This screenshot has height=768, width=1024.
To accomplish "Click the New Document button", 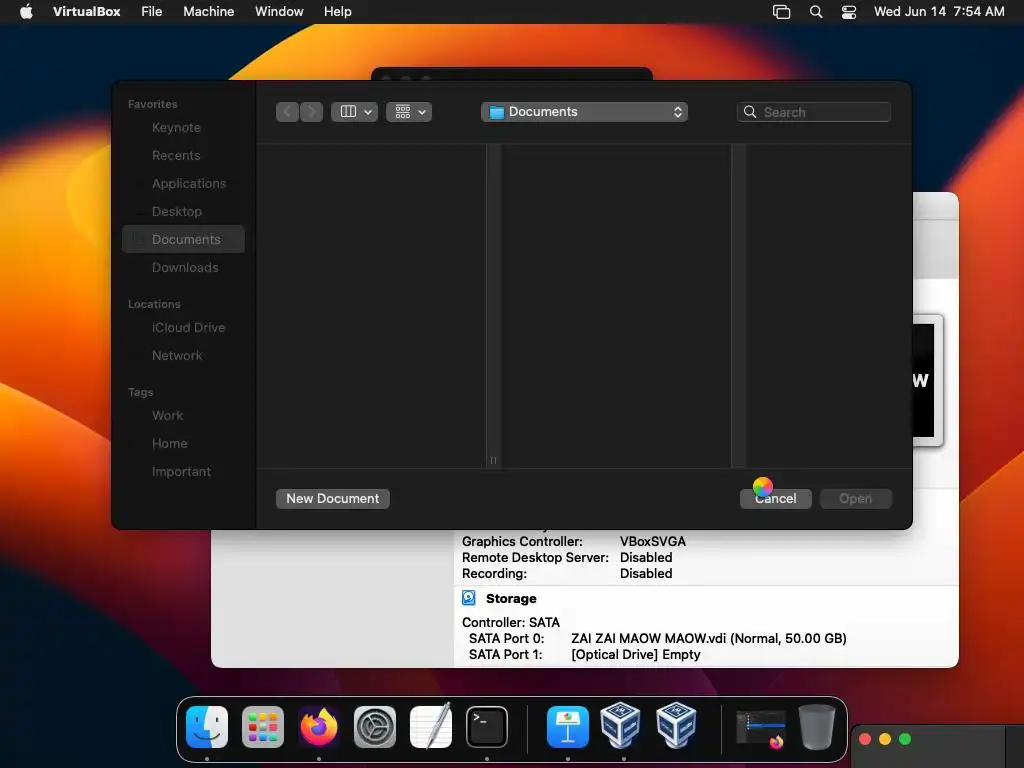I will (x=332, y=498).
